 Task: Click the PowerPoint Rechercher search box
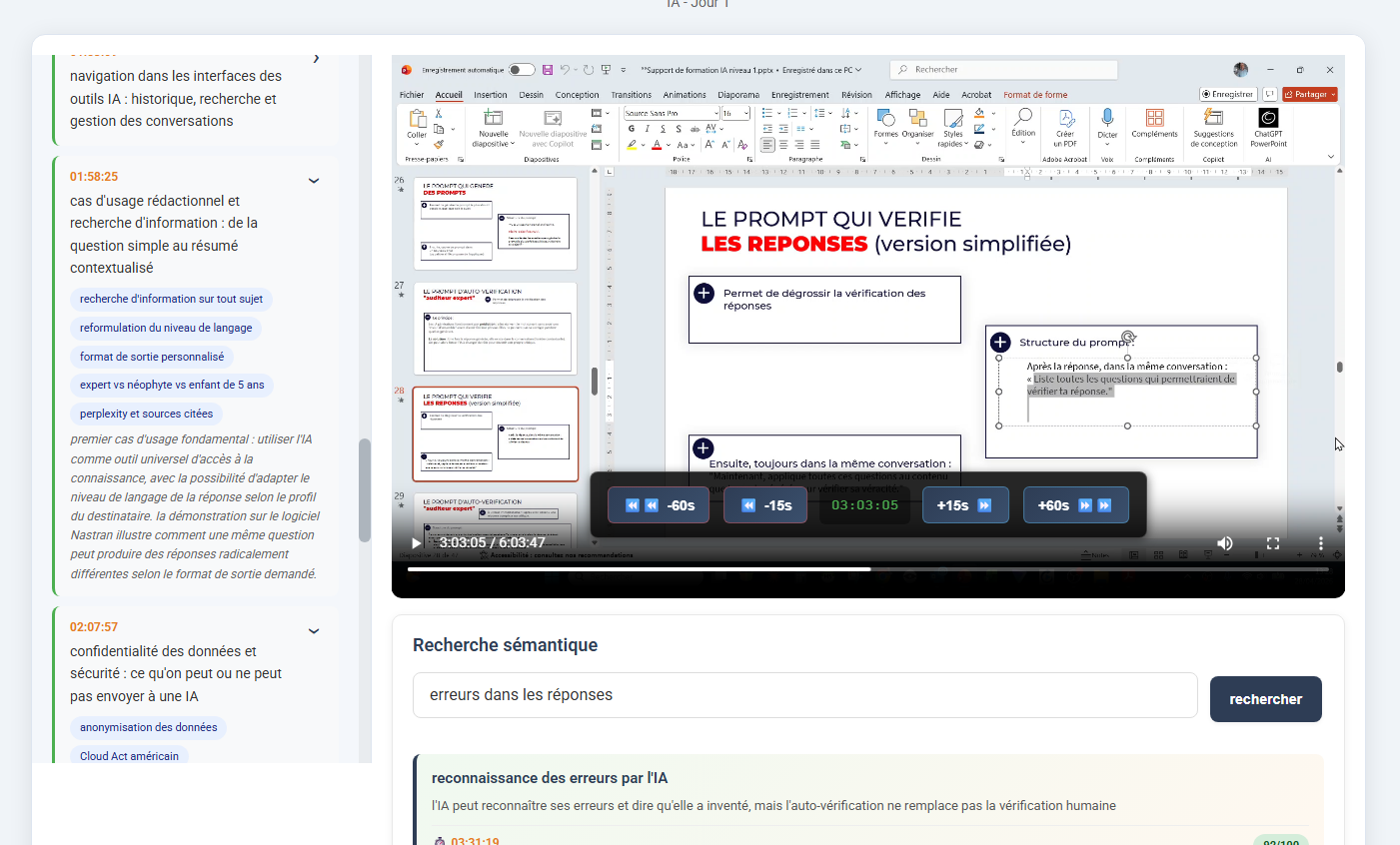[x=1003, y=70]
